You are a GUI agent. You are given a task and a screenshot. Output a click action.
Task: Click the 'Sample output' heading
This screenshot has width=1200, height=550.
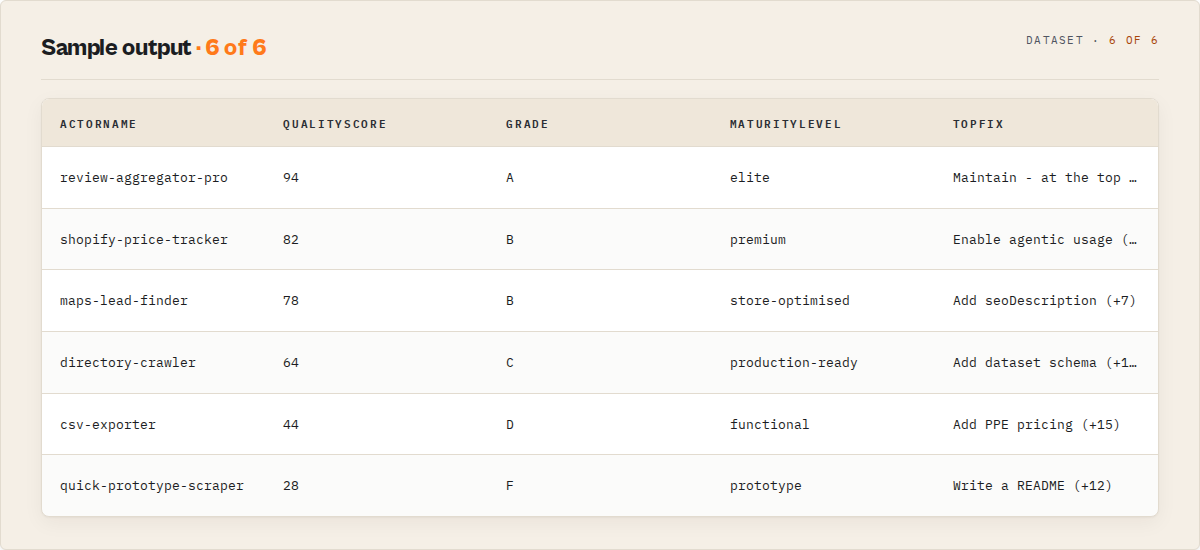click(115, 47)
